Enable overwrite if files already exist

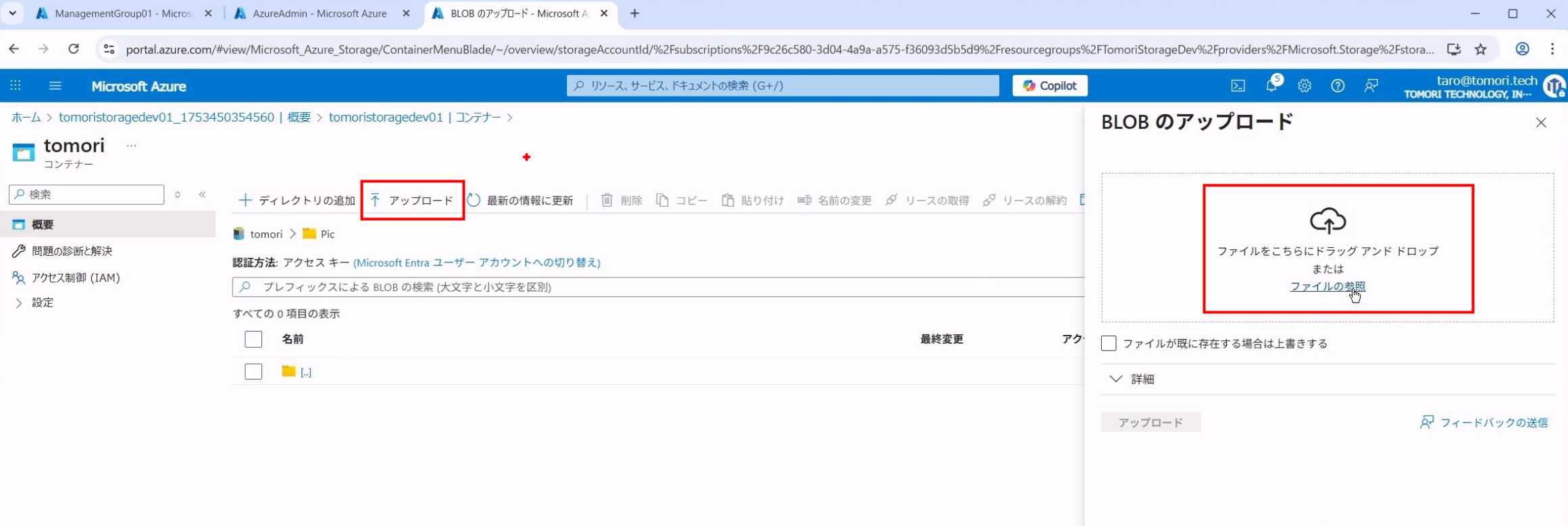click(1109, 344)
